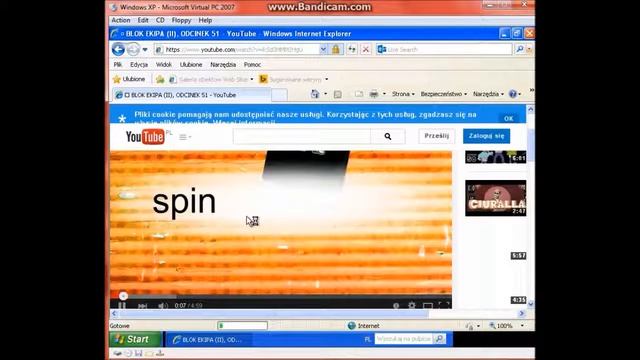The width and height of the screenshot is (640, 360).
Task: Click the page vertical scrollbar down arrow
Action: (530, 304)
